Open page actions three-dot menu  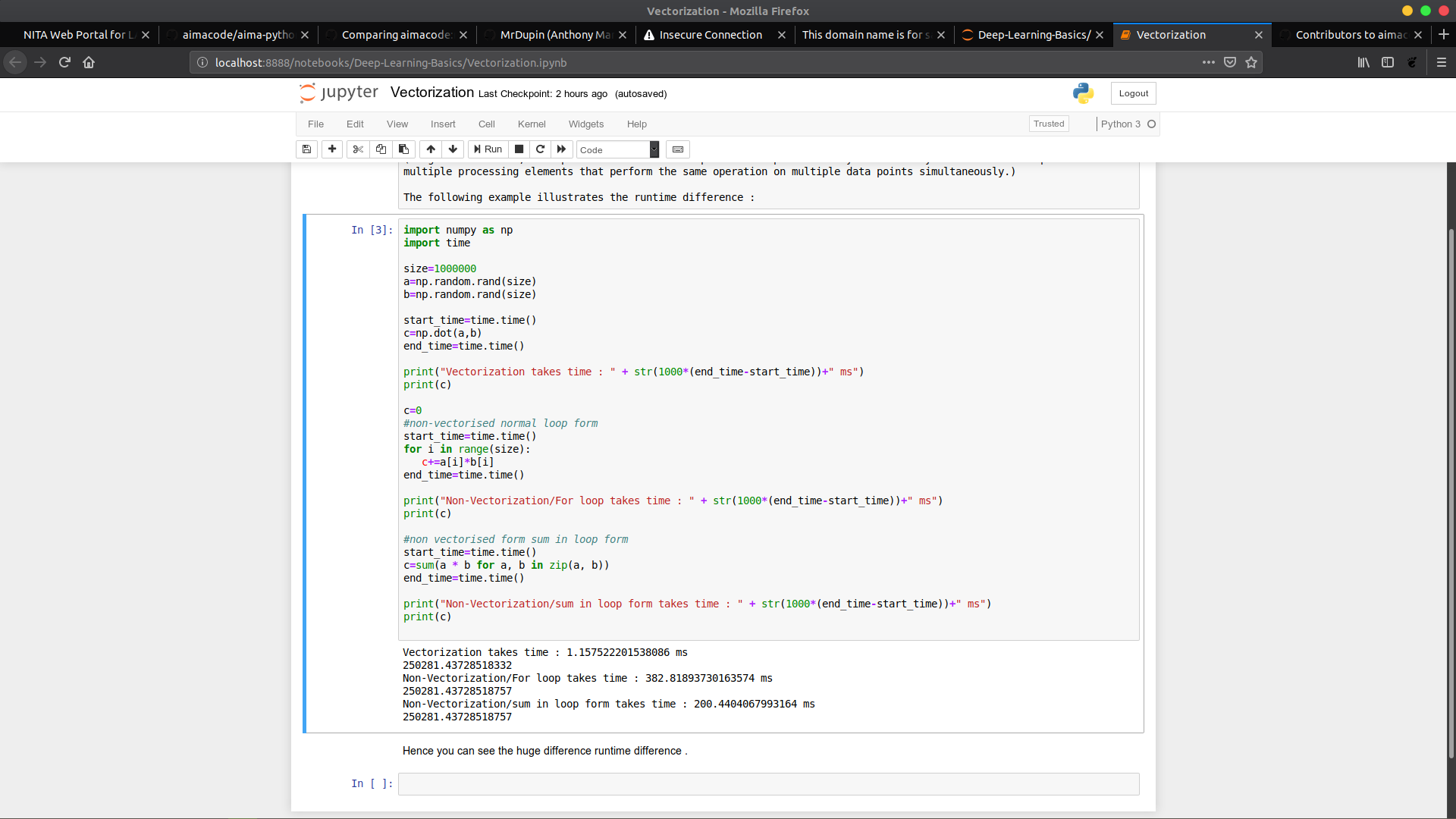coord(1209,62)
